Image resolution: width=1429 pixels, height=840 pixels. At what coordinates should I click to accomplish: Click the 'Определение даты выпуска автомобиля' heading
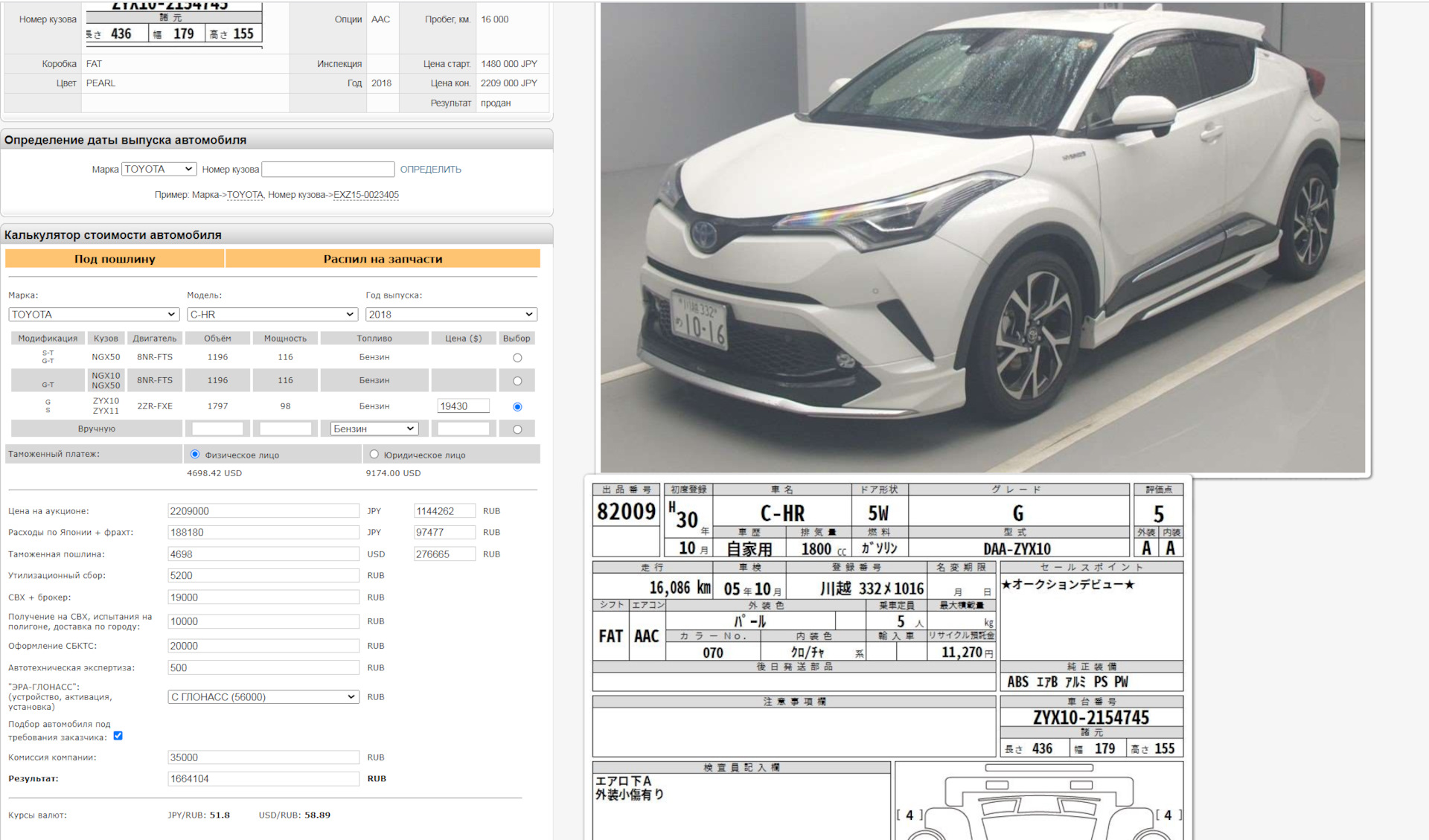click(x=125, y=140)
